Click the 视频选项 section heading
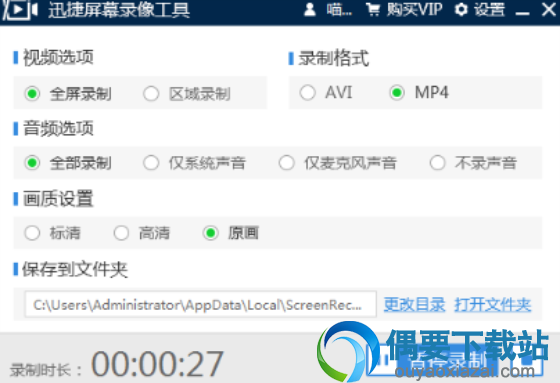The height and width of the screenshot is (383, 560). pos(58,57)
